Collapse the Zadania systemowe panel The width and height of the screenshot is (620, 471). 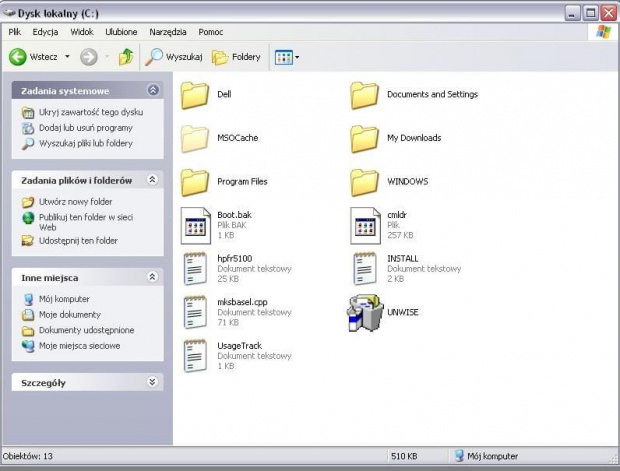[153, 90]
